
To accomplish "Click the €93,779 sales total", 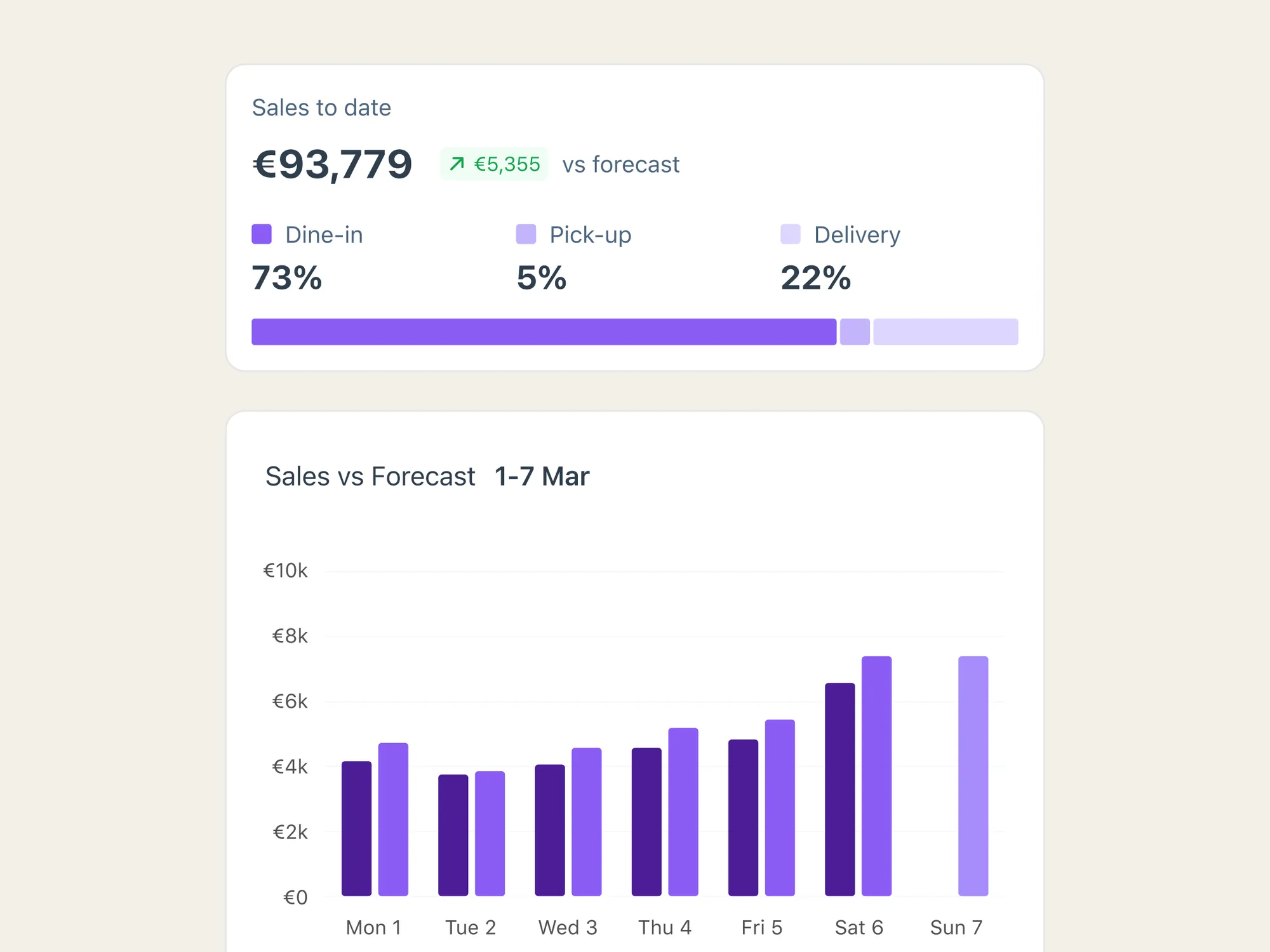I will [x=332, y=164].
